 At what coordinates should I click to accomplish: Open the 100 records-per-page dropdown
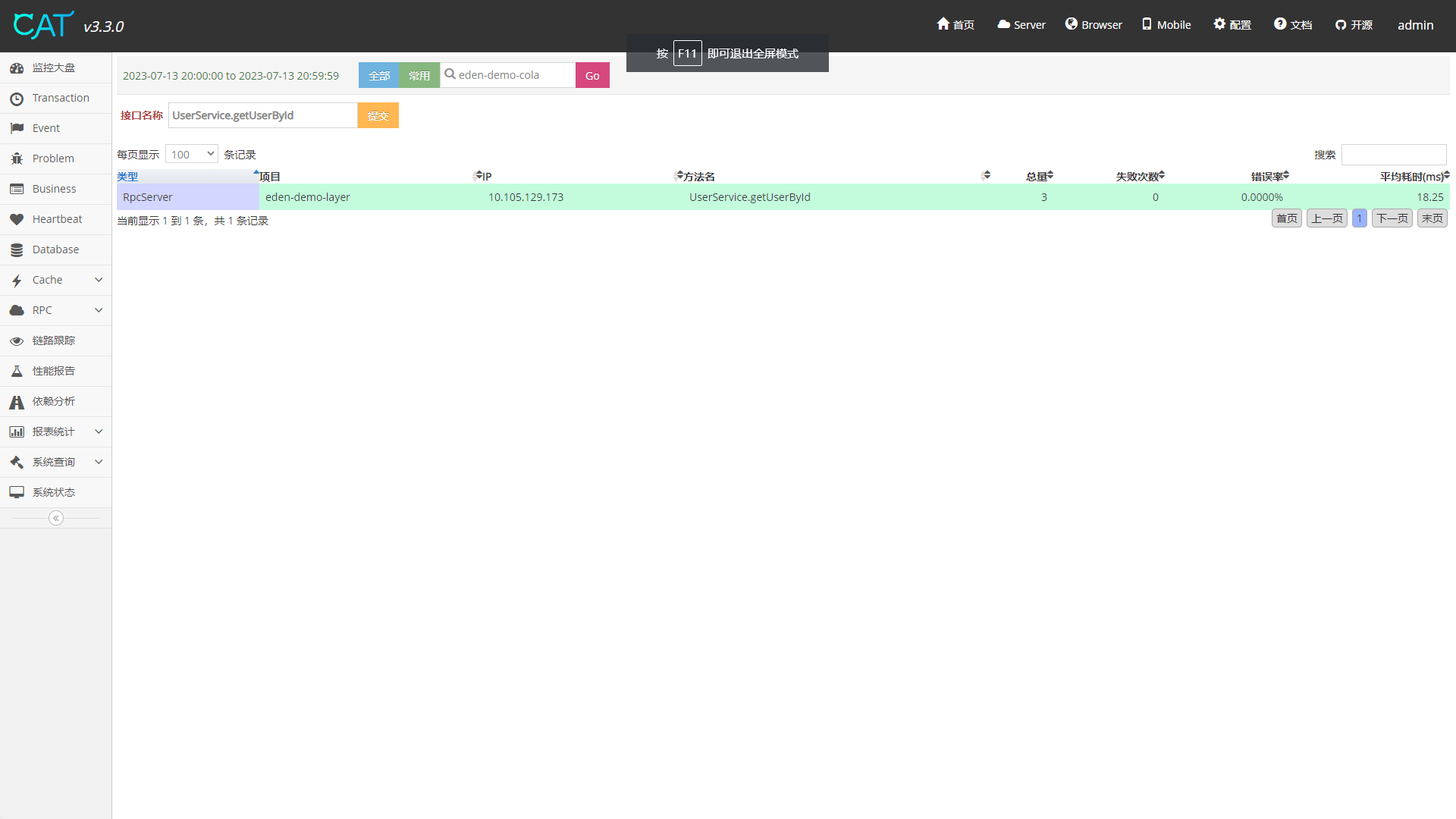point(192,154)
